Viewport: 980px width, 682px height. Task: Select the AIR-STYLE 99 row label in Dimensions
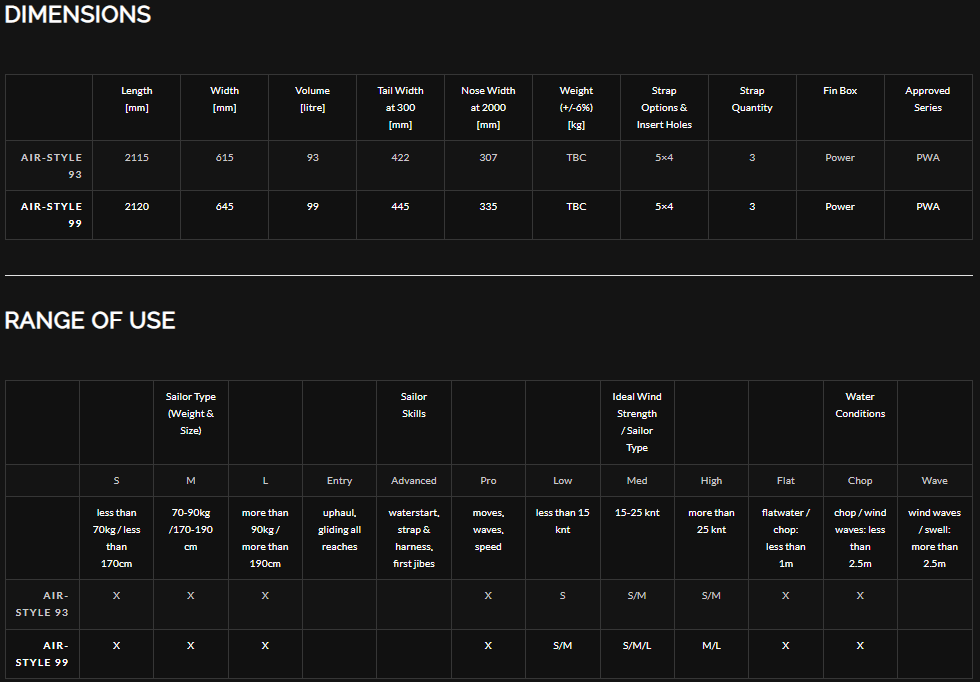tap(51, 214)
